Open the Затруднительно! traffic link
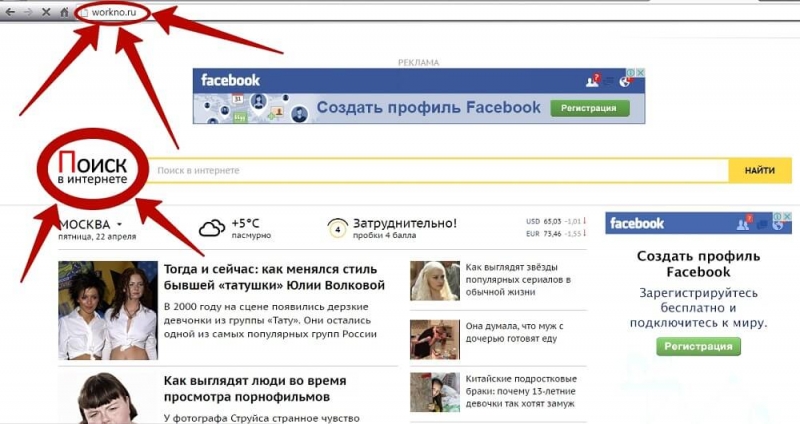 click(405, 223)
